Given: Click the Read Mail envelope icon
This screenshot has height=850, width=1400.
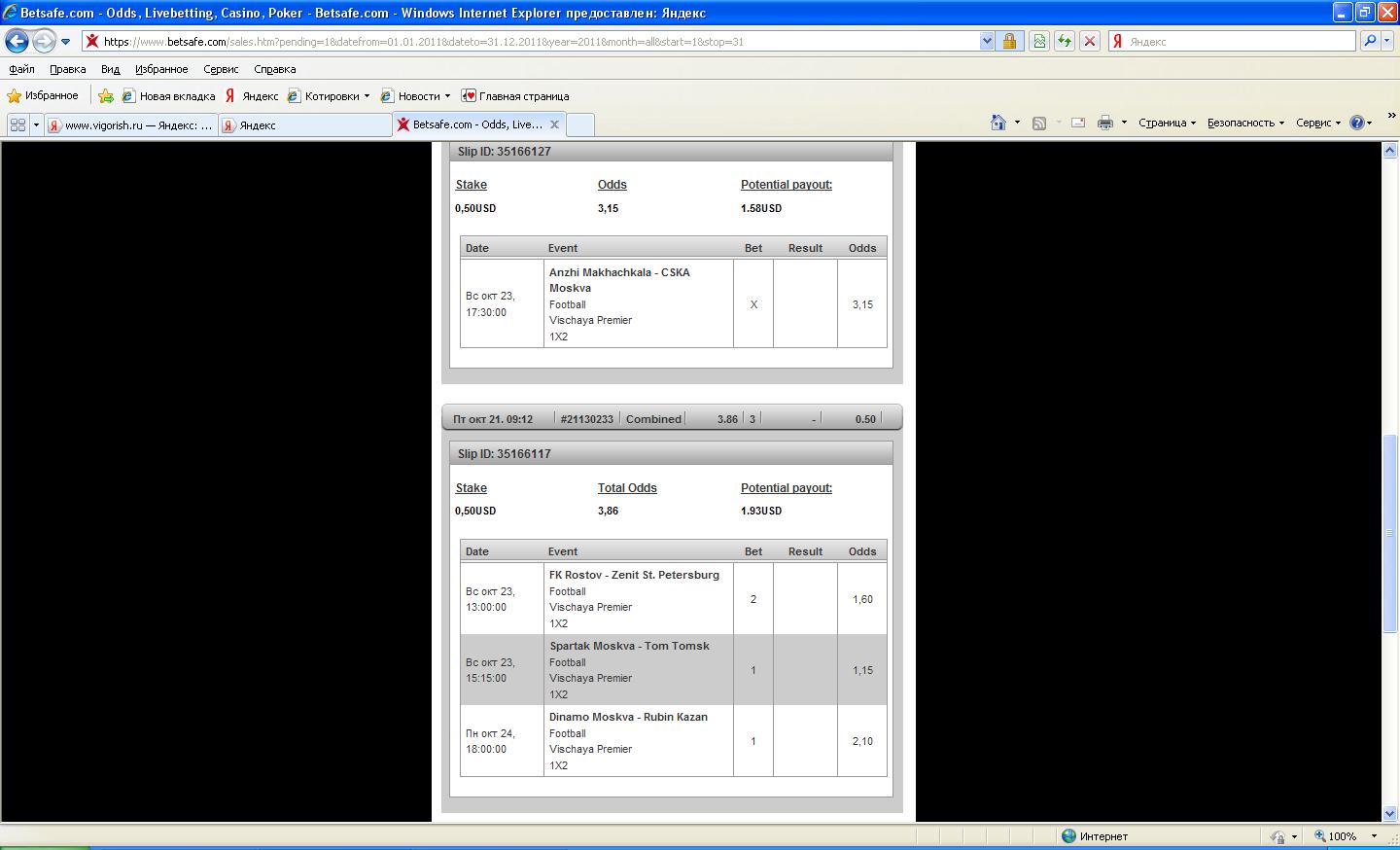Looking at the screenshot, I should [x=1078, y=123].
